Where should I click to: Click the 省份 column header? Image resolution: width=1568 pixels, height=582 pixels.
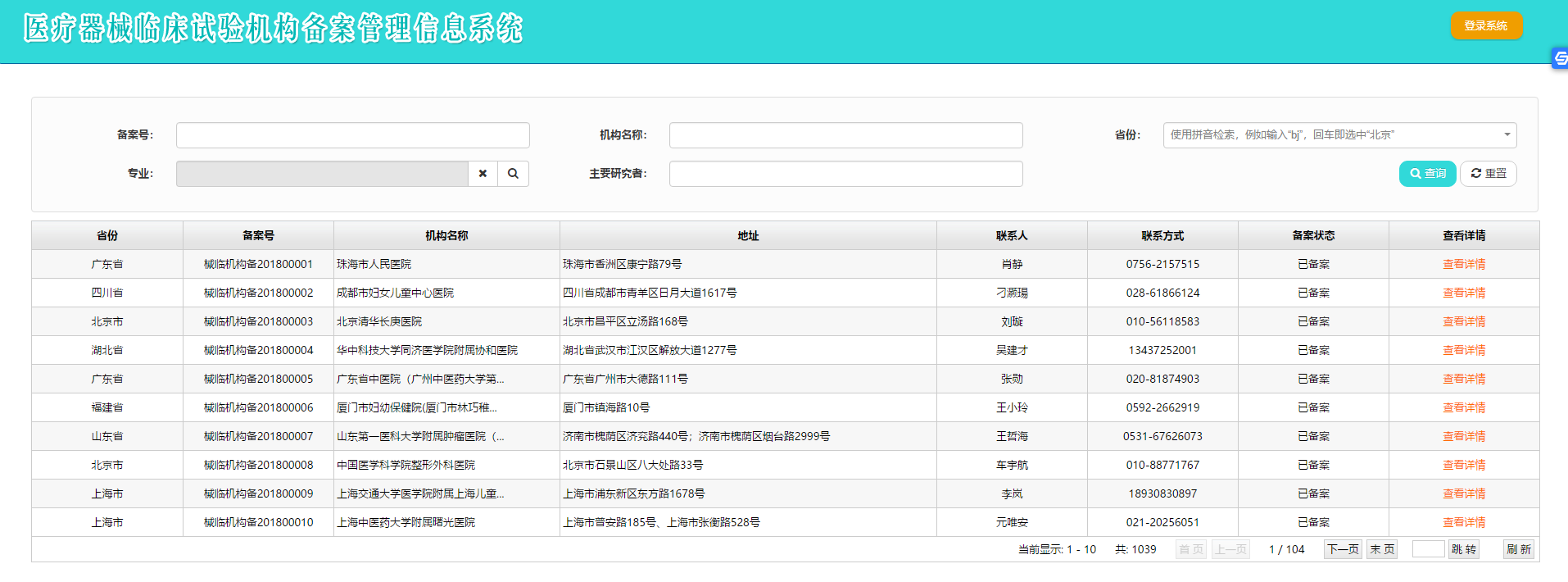107,235
